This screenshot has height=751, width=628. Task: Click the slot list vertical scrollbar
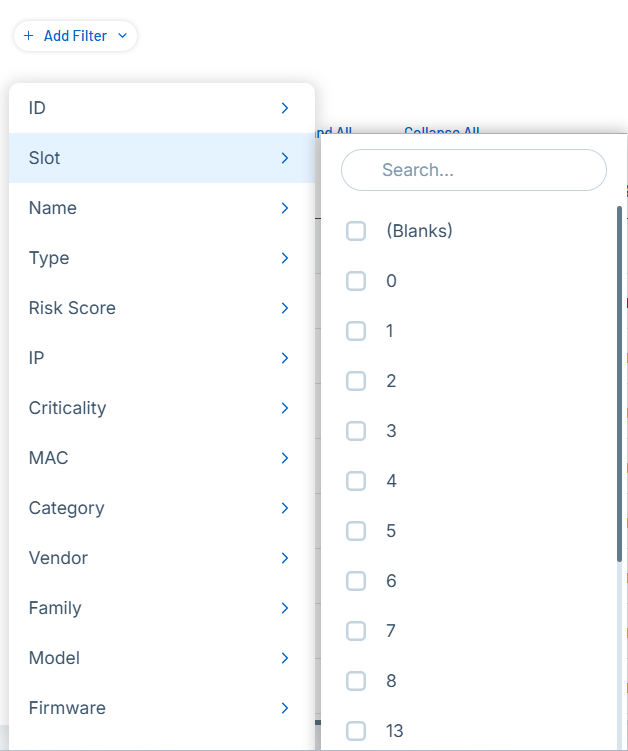pyautogui.click(x=620, y=380)
